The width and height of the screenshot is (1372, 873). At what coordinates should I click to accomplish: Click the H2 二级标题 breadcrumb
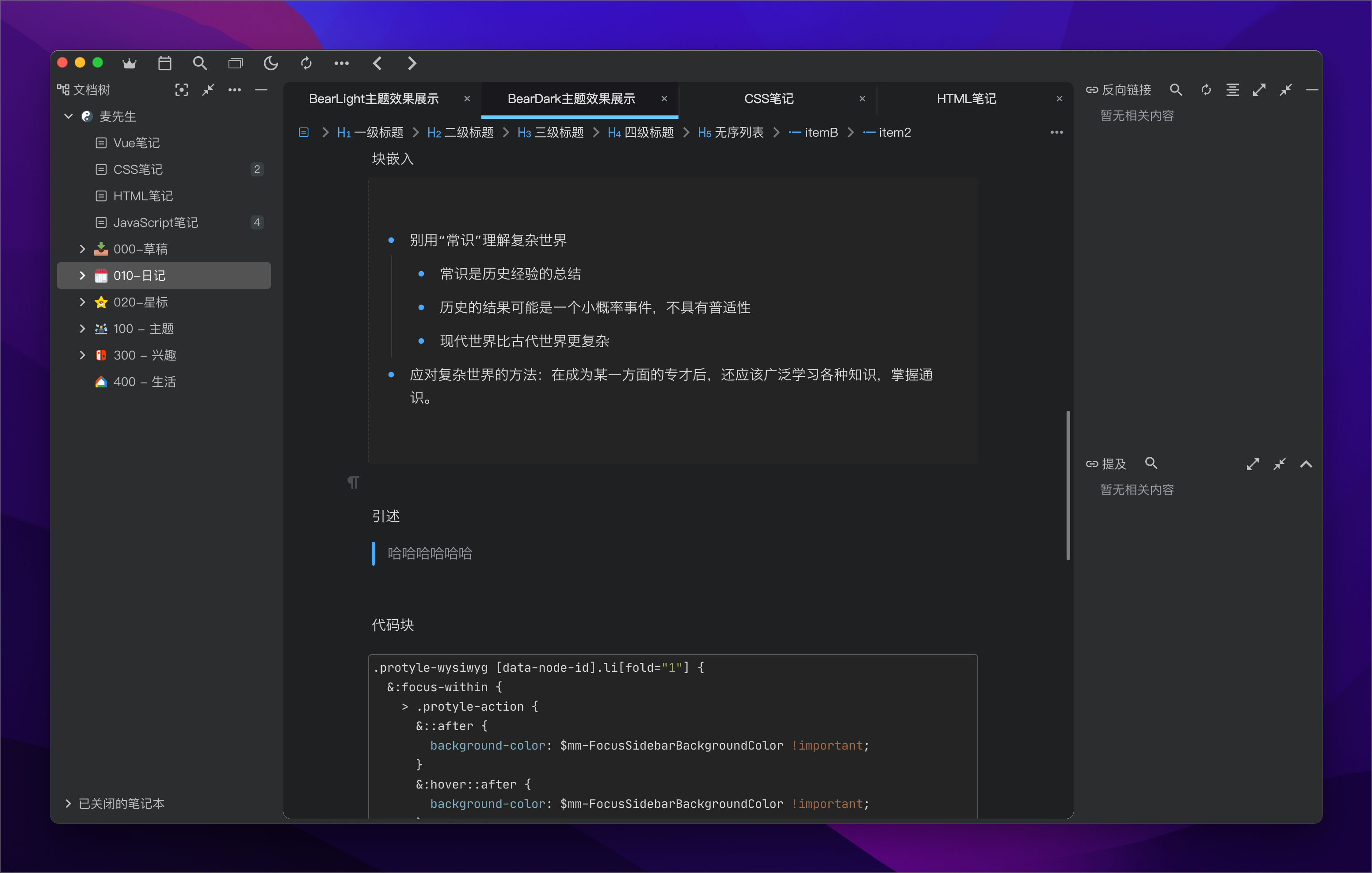pos(461,132)
